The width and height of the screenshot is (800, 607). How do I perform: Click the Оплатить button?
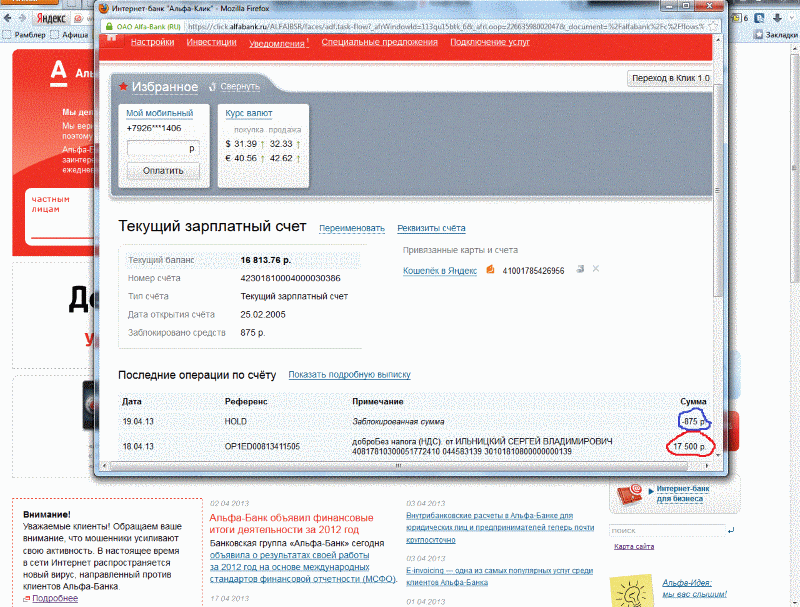[x=163, y=171]
